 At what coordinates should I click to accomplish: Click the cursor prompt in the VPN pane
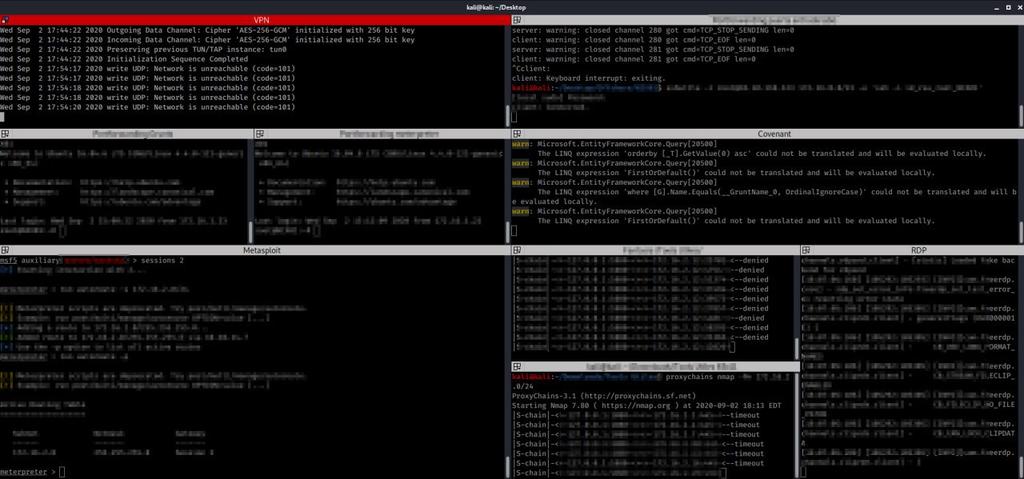tap(3, 116)
